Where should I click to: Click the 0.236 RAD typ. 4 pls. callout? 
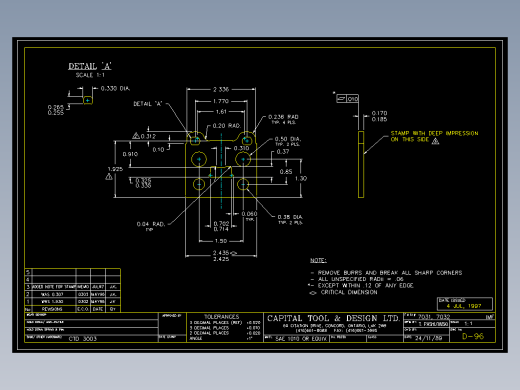pyautogui.click(x=283, y=119)
